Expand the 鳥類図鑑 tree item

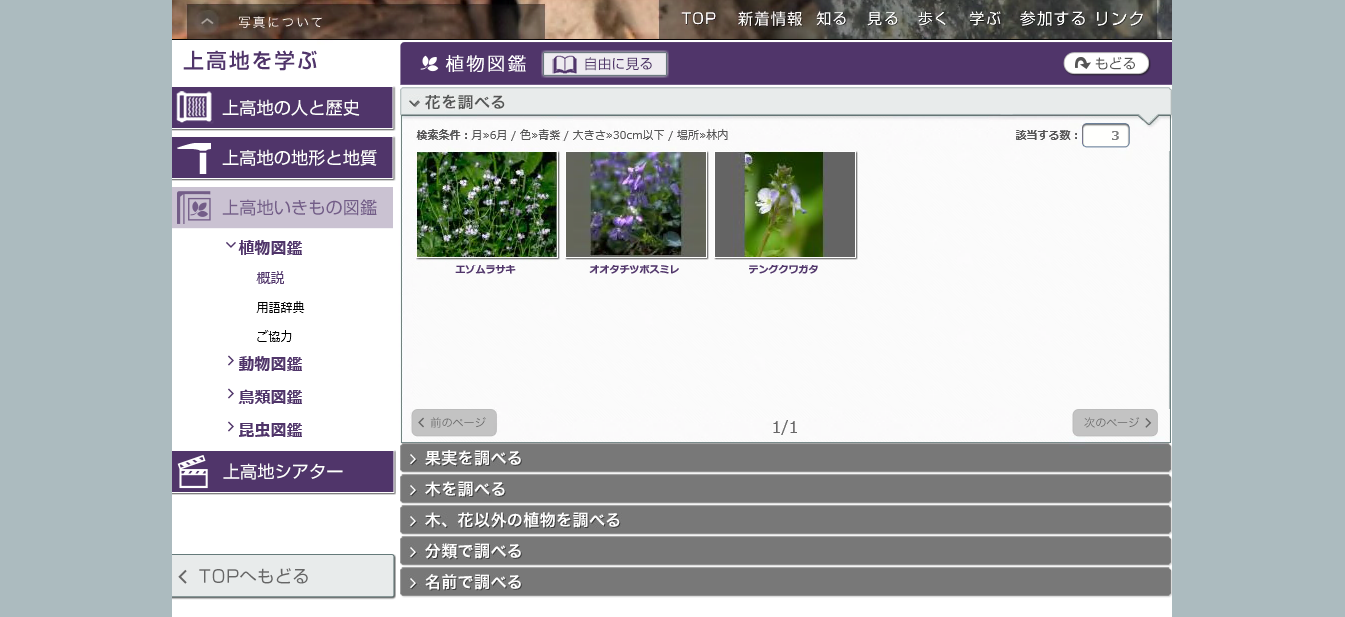[x=231, y=395]
